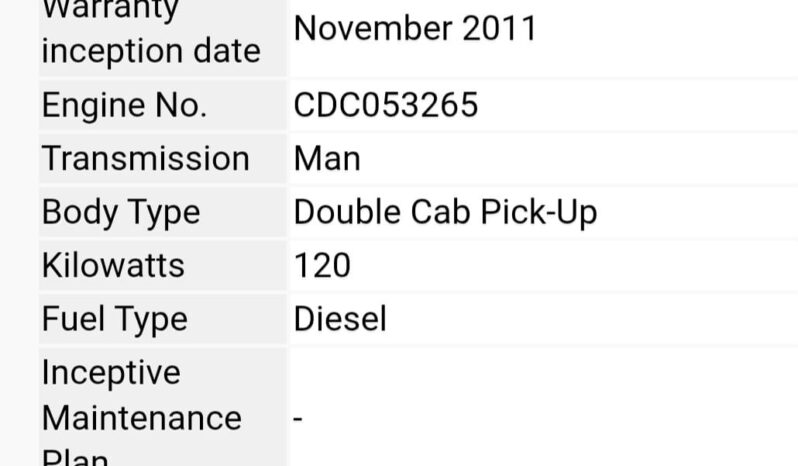
Task: Click the Transmission label cell
Action: (x=163, y=159)
